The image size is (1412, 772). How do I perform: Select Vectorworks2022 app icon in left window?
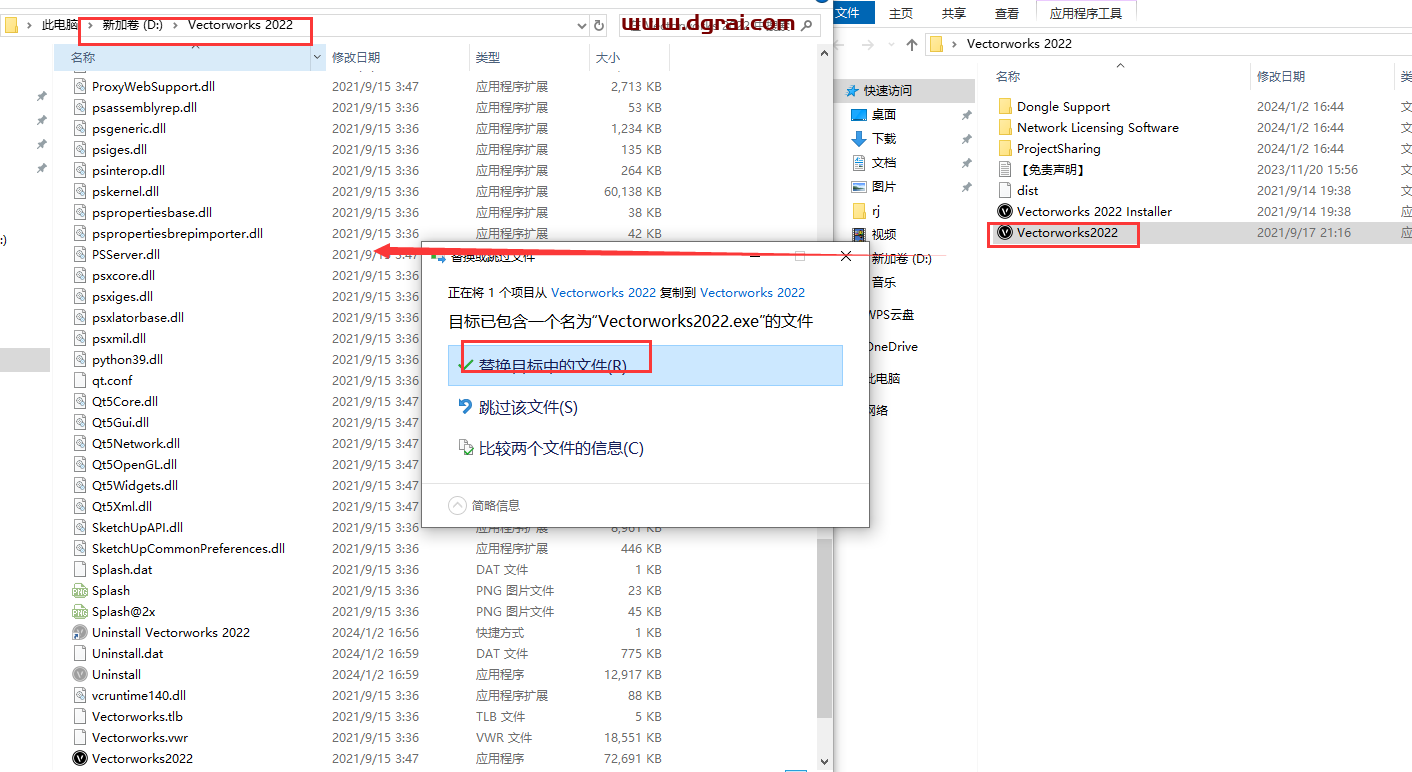(x=80, y=758)
